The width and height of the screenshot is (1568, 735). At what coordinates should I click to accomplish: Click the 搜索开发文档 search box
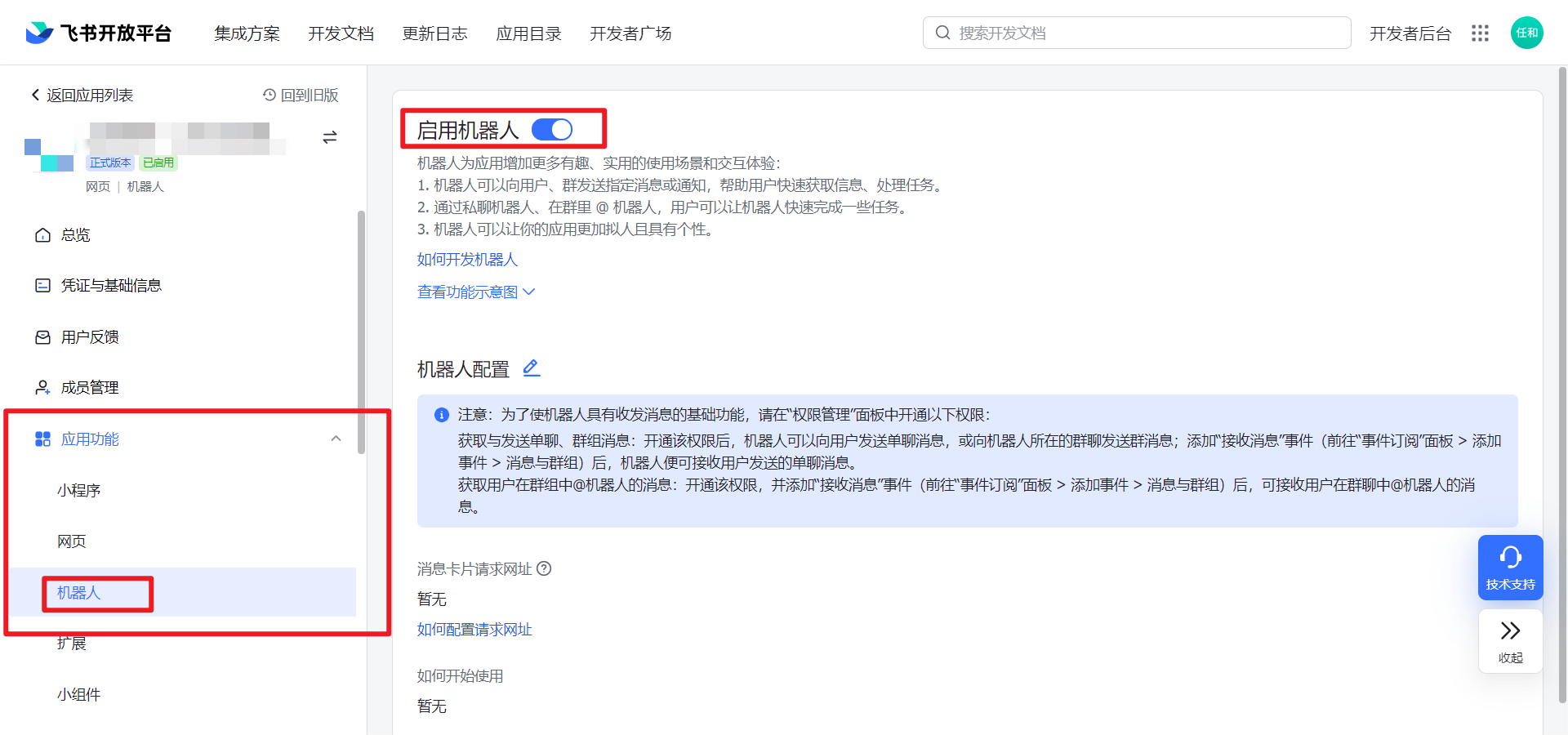click(x=1135, y=33)
